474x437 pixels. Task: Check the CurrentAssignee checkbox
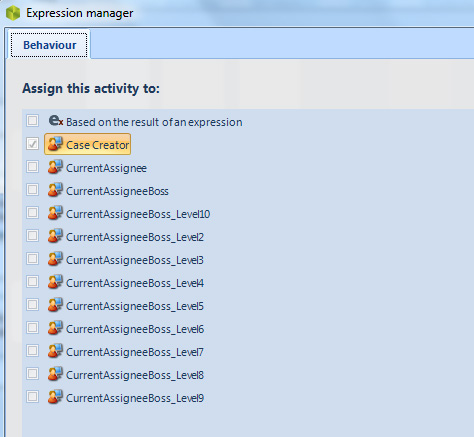pos(32,167)
